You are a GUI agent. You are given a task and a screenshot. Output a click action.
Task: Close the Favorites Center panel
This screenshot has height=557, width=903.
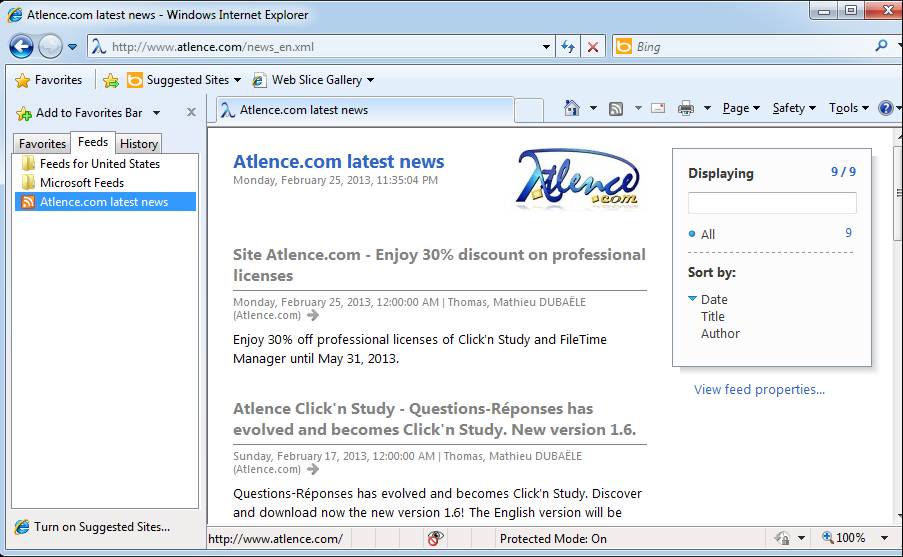pos(191,112)
